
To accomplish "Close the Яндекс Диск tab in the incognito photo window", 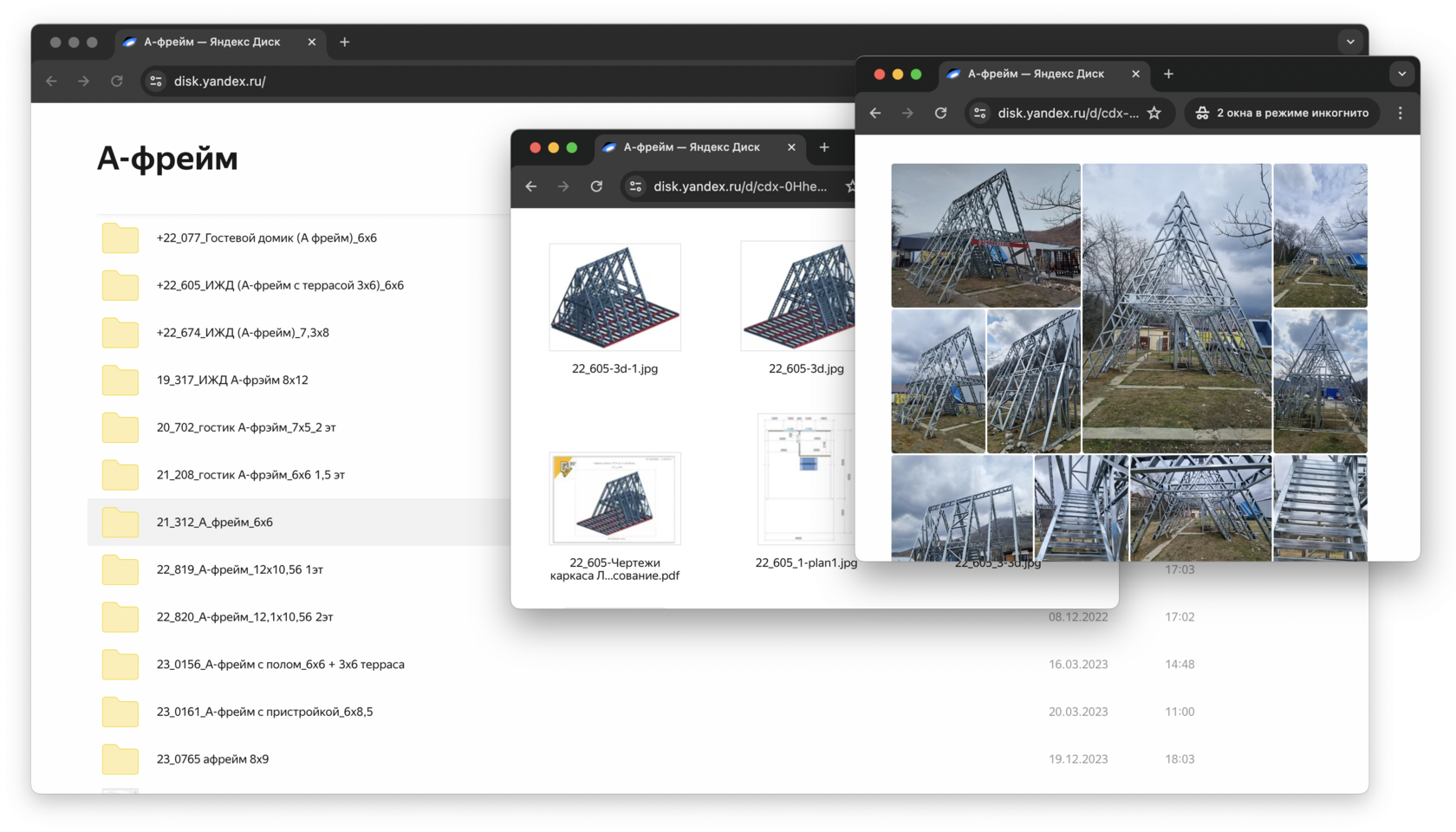I will click(1135, 75).
